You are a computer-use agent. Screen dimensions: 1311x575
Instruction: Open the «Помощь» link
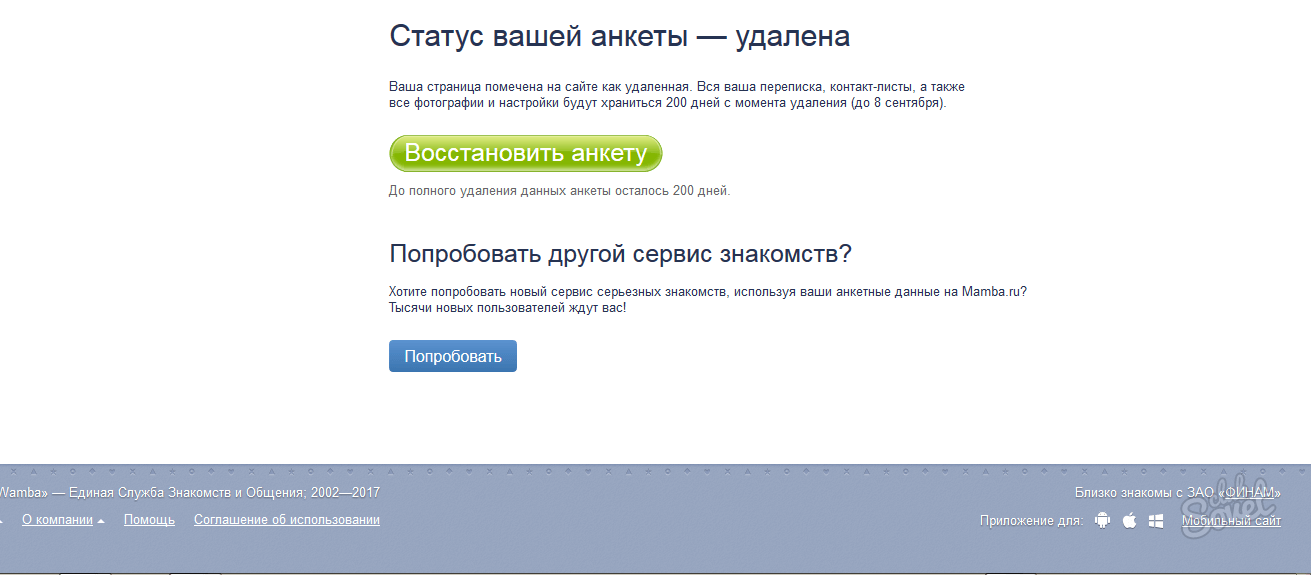click(149, 520)
